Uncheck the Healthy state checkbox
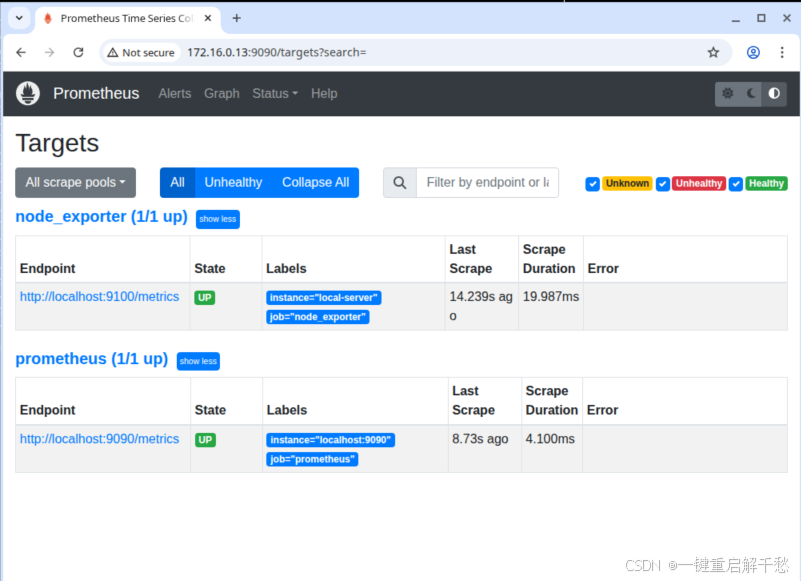Screen dimensions: 801x581 736,183
